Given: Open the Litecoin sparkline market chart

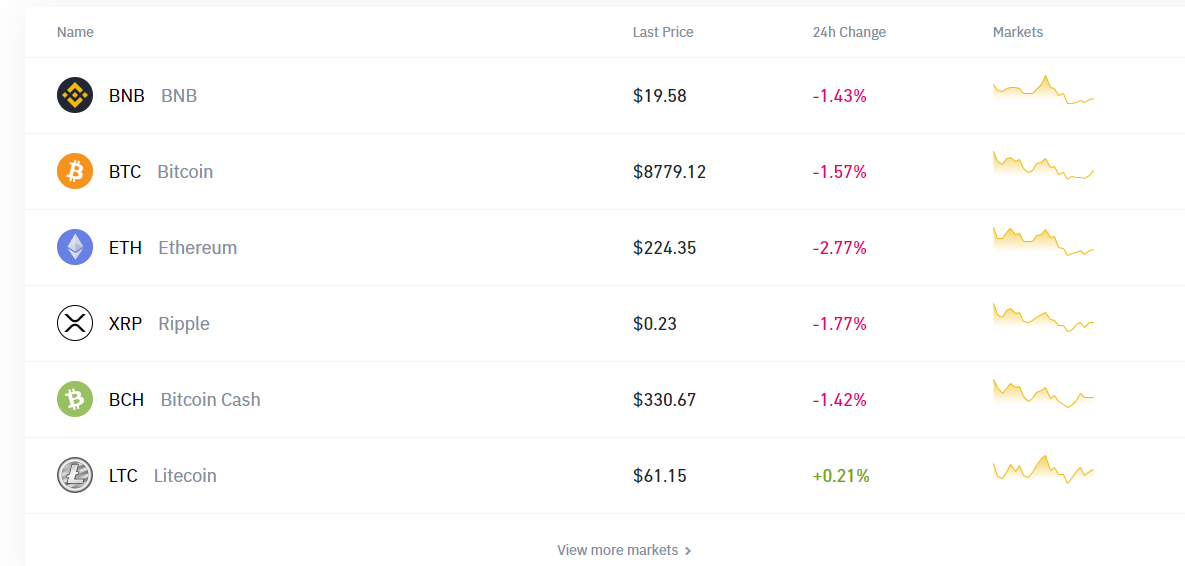Looking at the screenshot, I should (1043, 469).
